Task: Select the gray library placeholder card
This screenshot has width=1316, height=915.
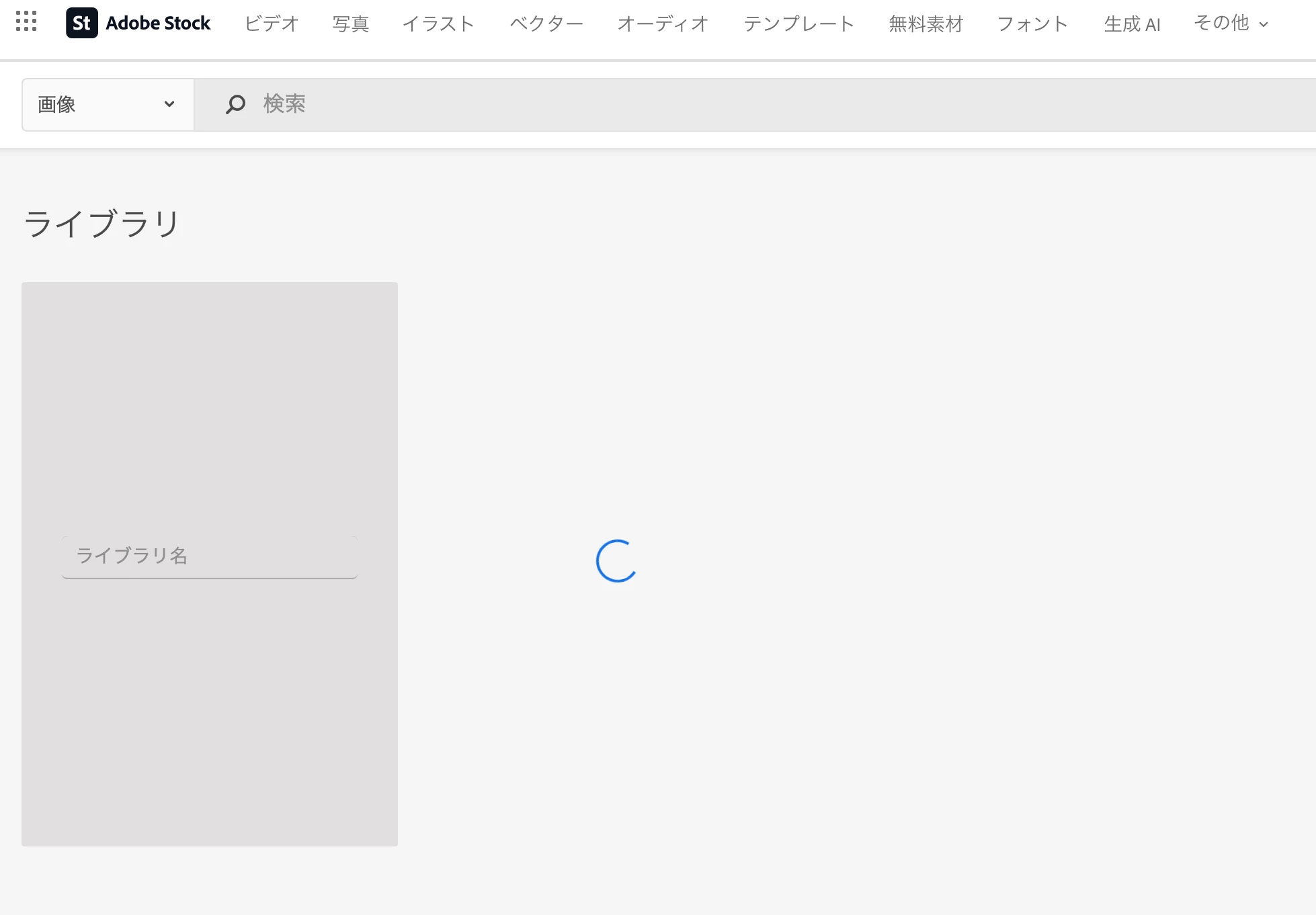Action: 209,403
